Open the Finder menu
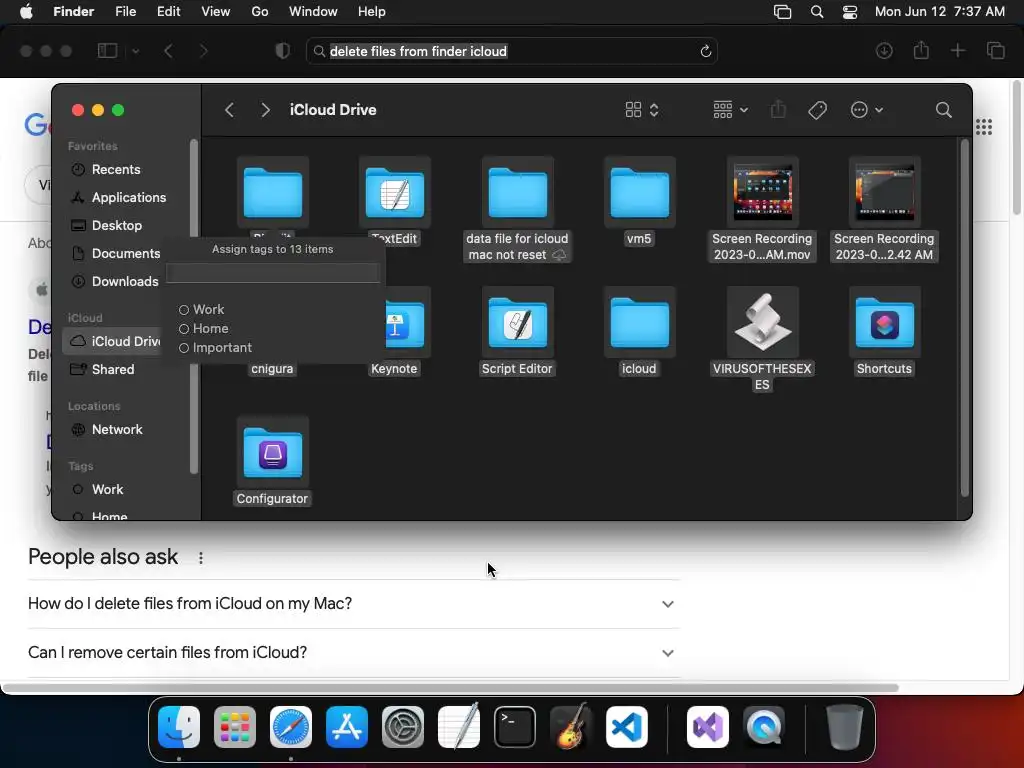This screenshot has width=1024, height=768. [x=73, y=12]
